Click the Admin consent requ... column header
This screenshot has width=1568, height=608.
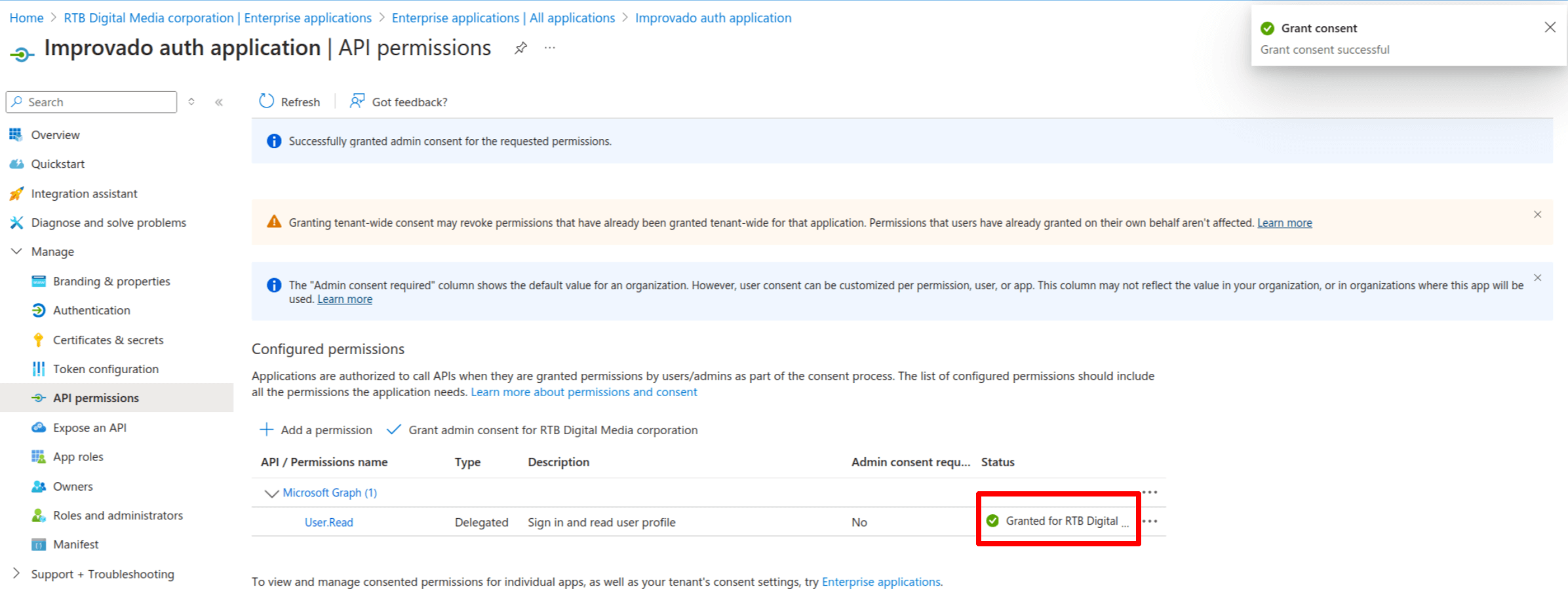911,462
